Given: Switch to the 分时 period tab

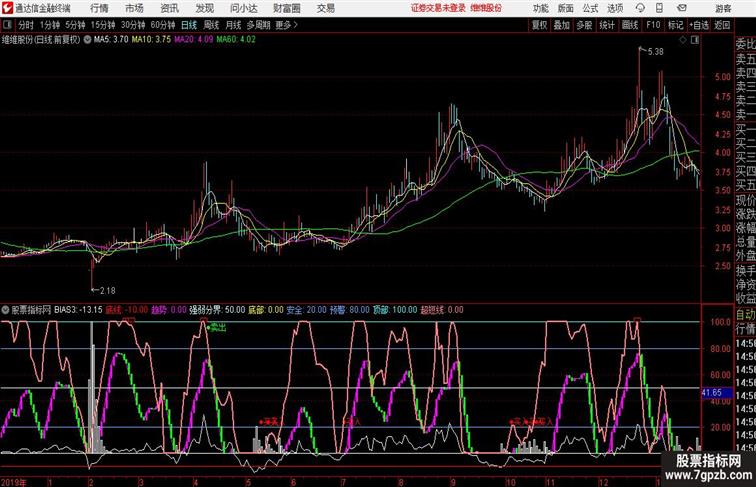Looking at the screenshot, I should (26, 25).
